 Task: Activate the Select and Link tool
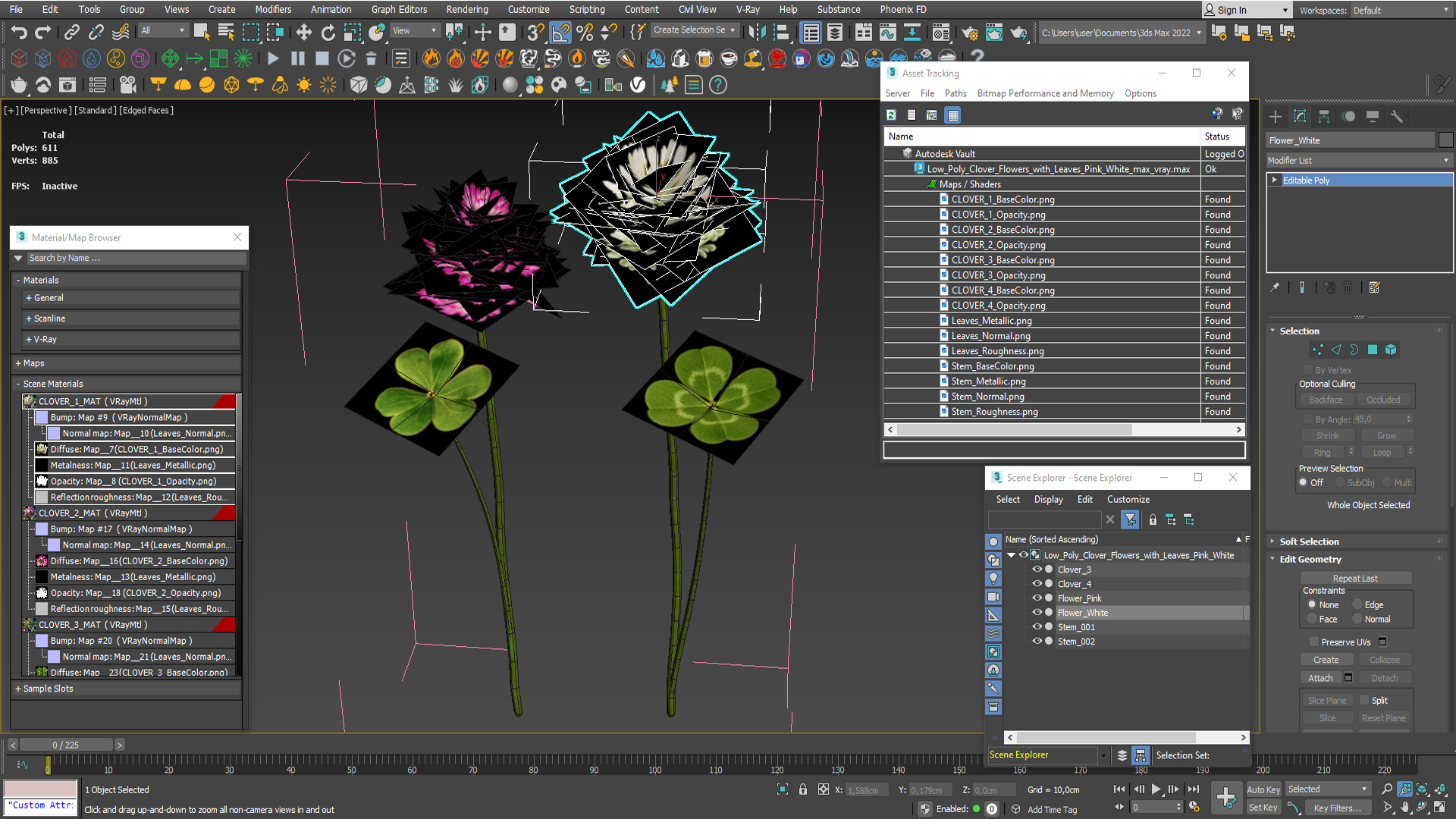pyautogui.click(x=71, y=32)
